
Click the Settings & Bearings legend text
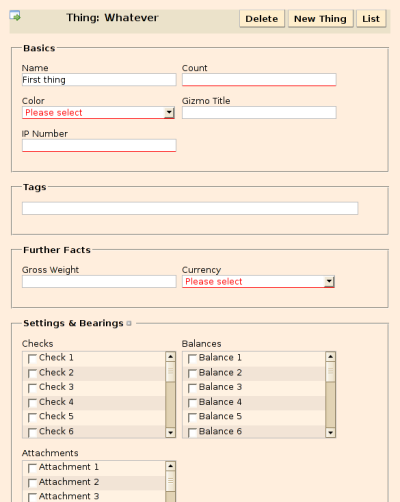[x=73, y=323]
